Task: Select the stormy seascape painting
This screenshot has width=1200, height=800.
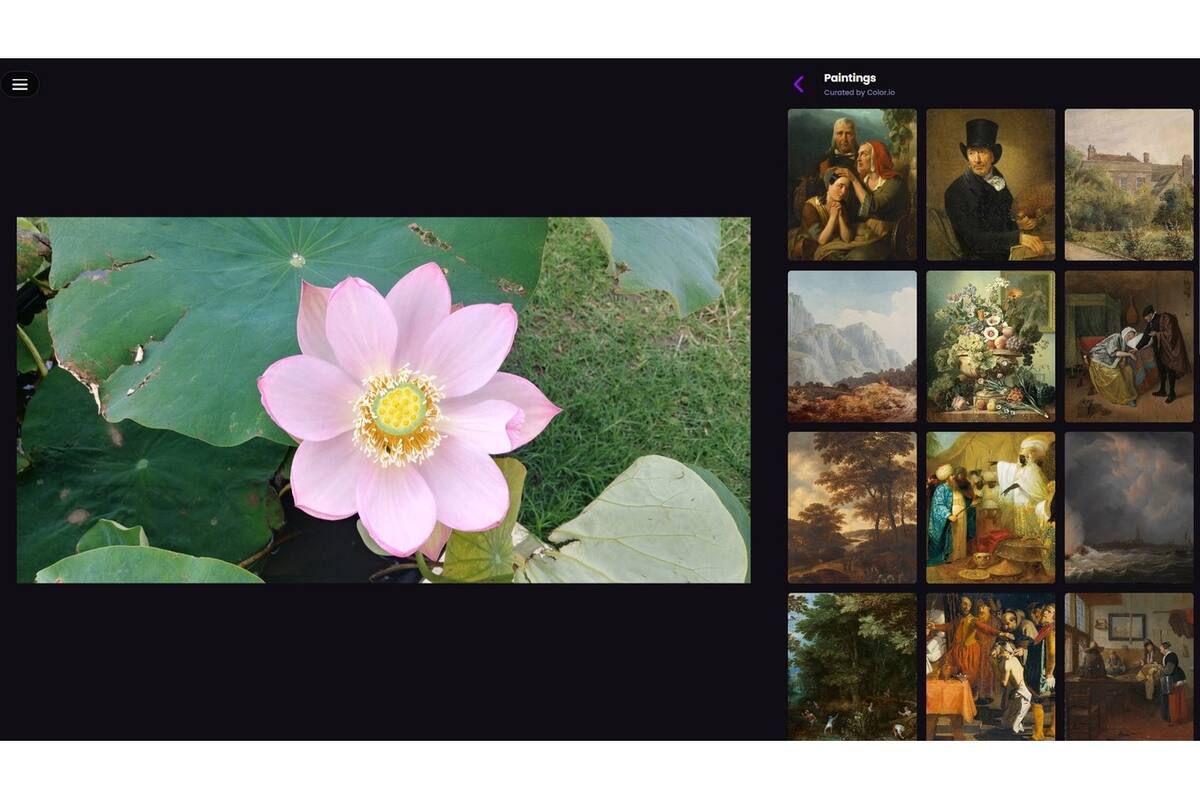Action: (x=1129, y=508)
